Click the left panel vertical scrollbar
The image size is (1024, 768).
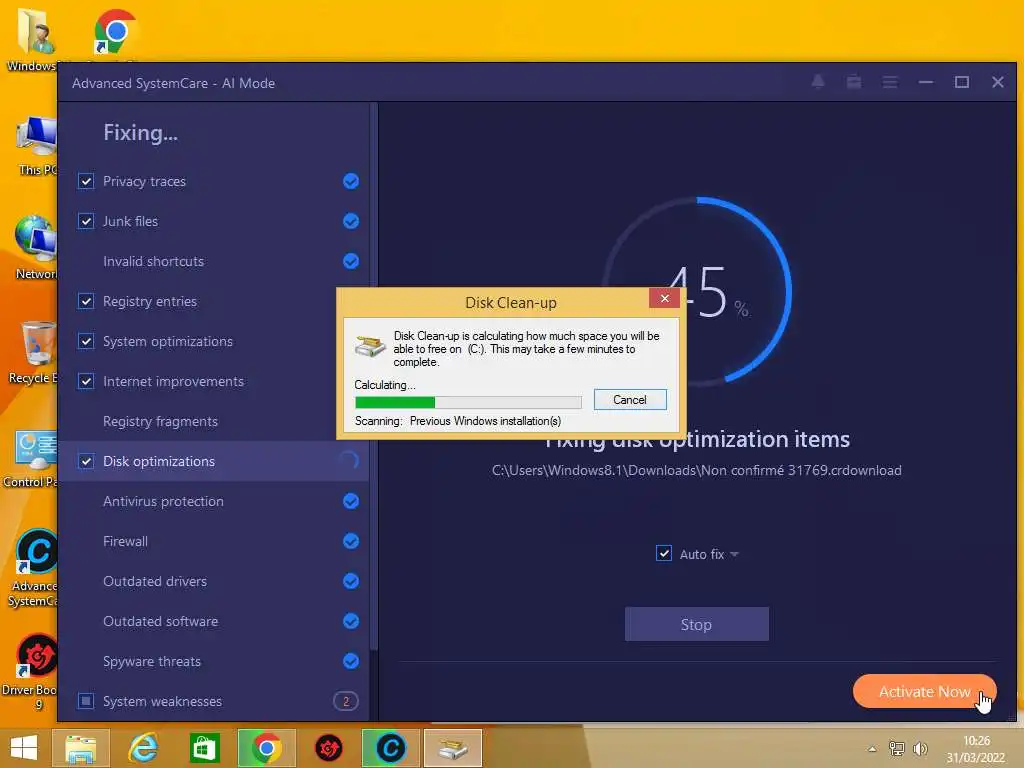click(x=374, y=376)
